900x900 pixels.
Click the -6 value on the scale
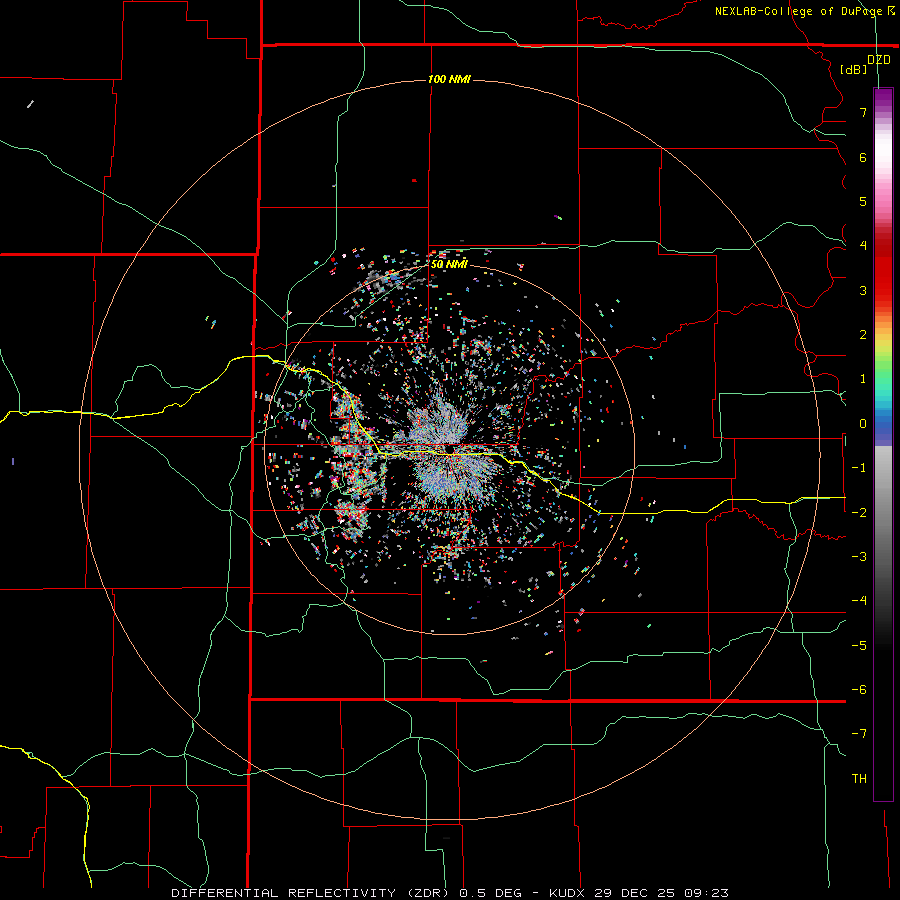click(859, 690)
